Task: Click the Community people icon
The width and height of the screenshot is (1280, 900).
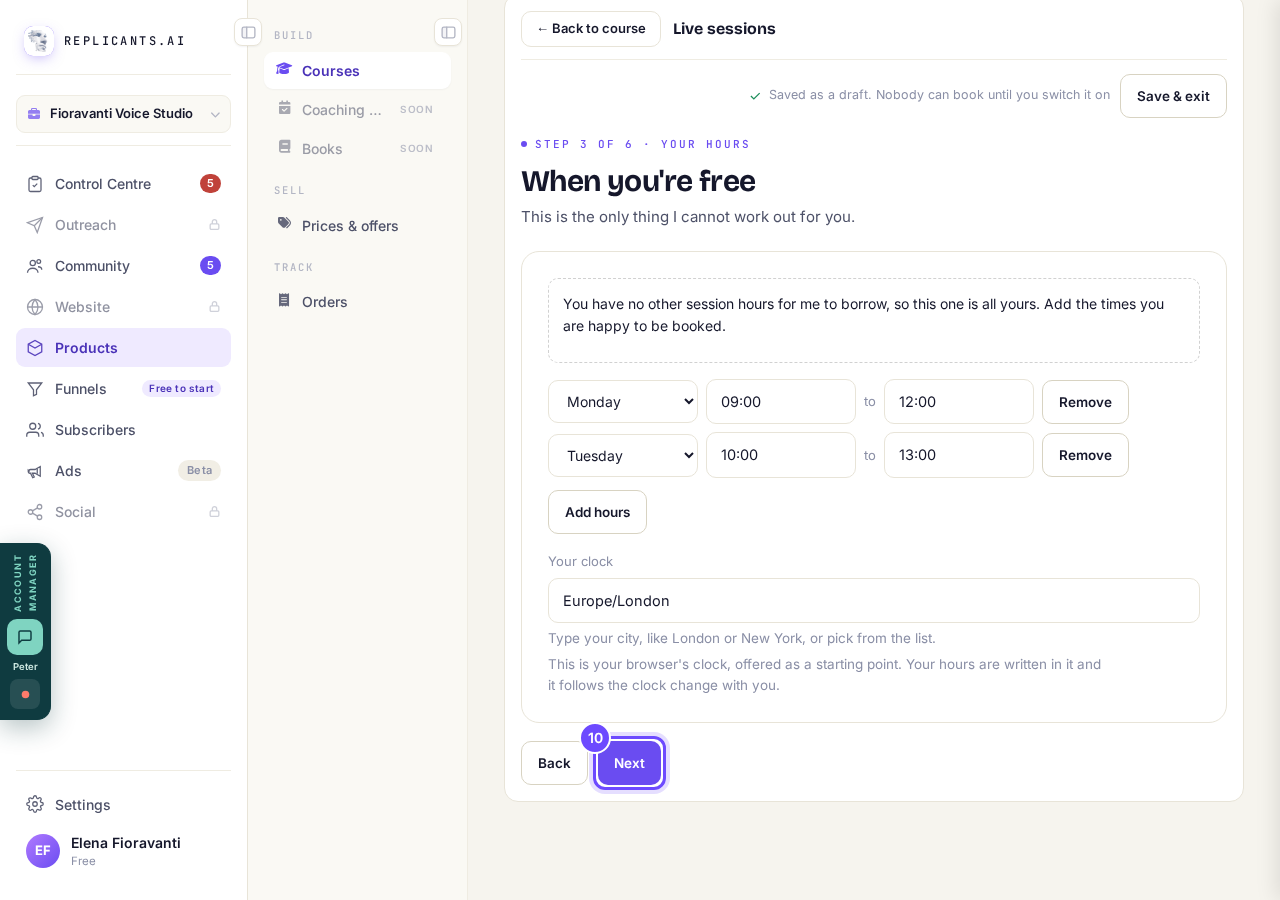Action: click(x=35, y=266)
